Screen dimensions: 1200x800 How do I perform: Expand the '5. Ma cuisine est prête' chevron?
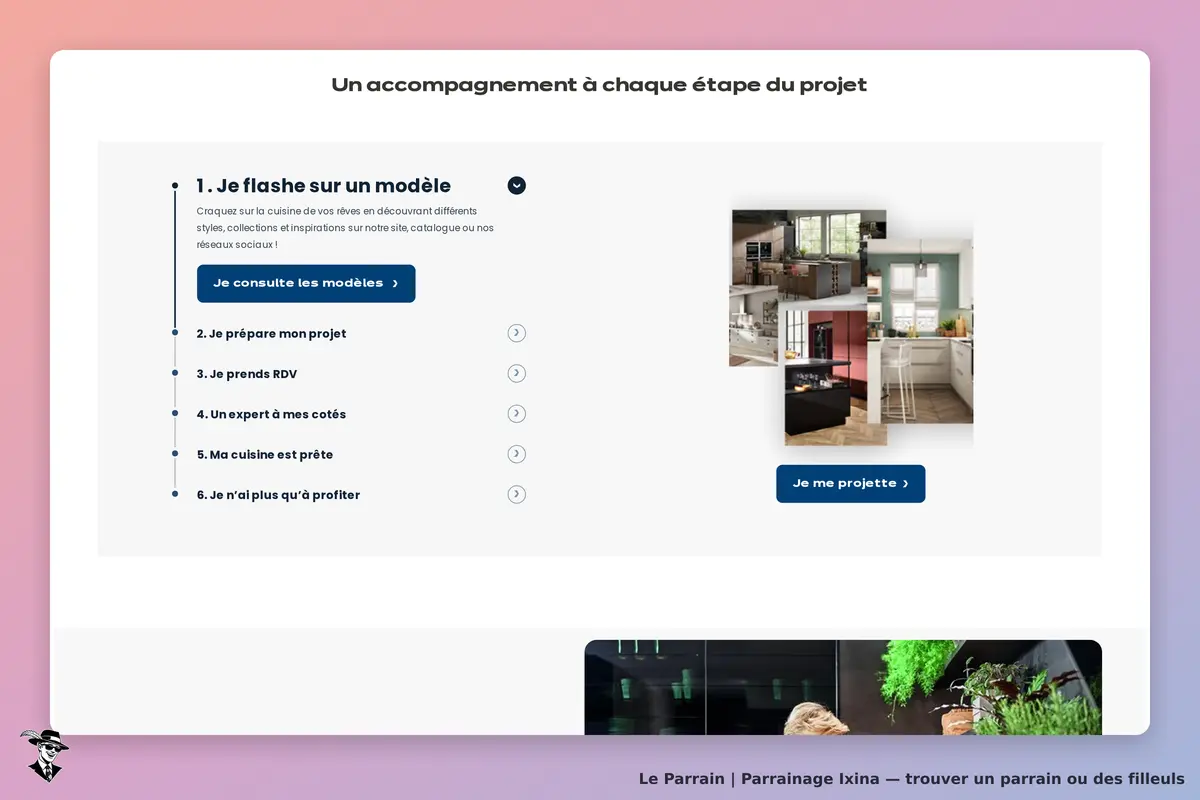pyautogui.click(x=516, y=454)
